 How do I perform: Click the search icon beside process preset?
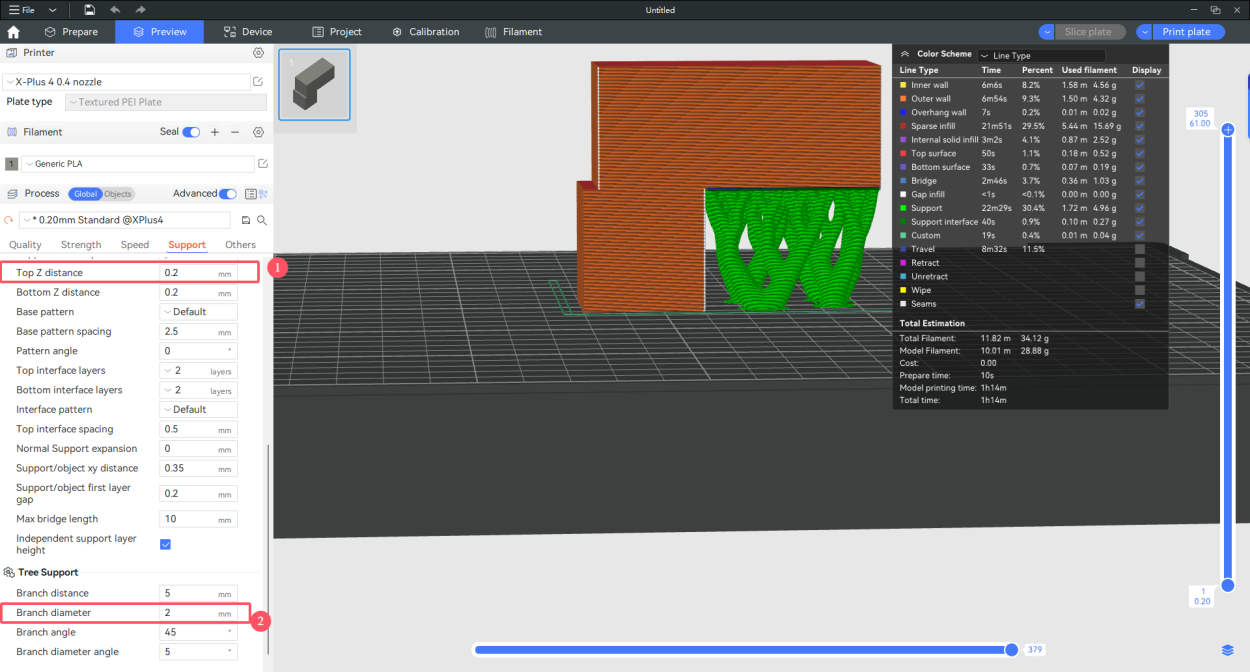[x=262, y=220]
